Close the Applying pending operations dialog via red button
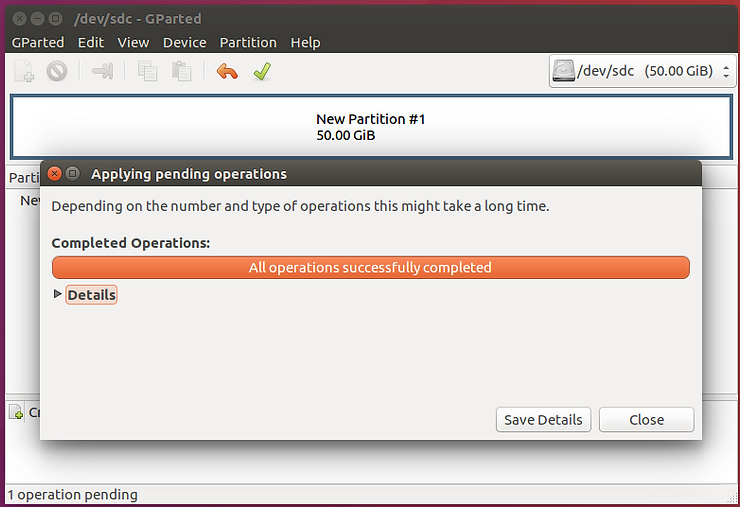Screen dimensions: 740x507 pos(55,174)
